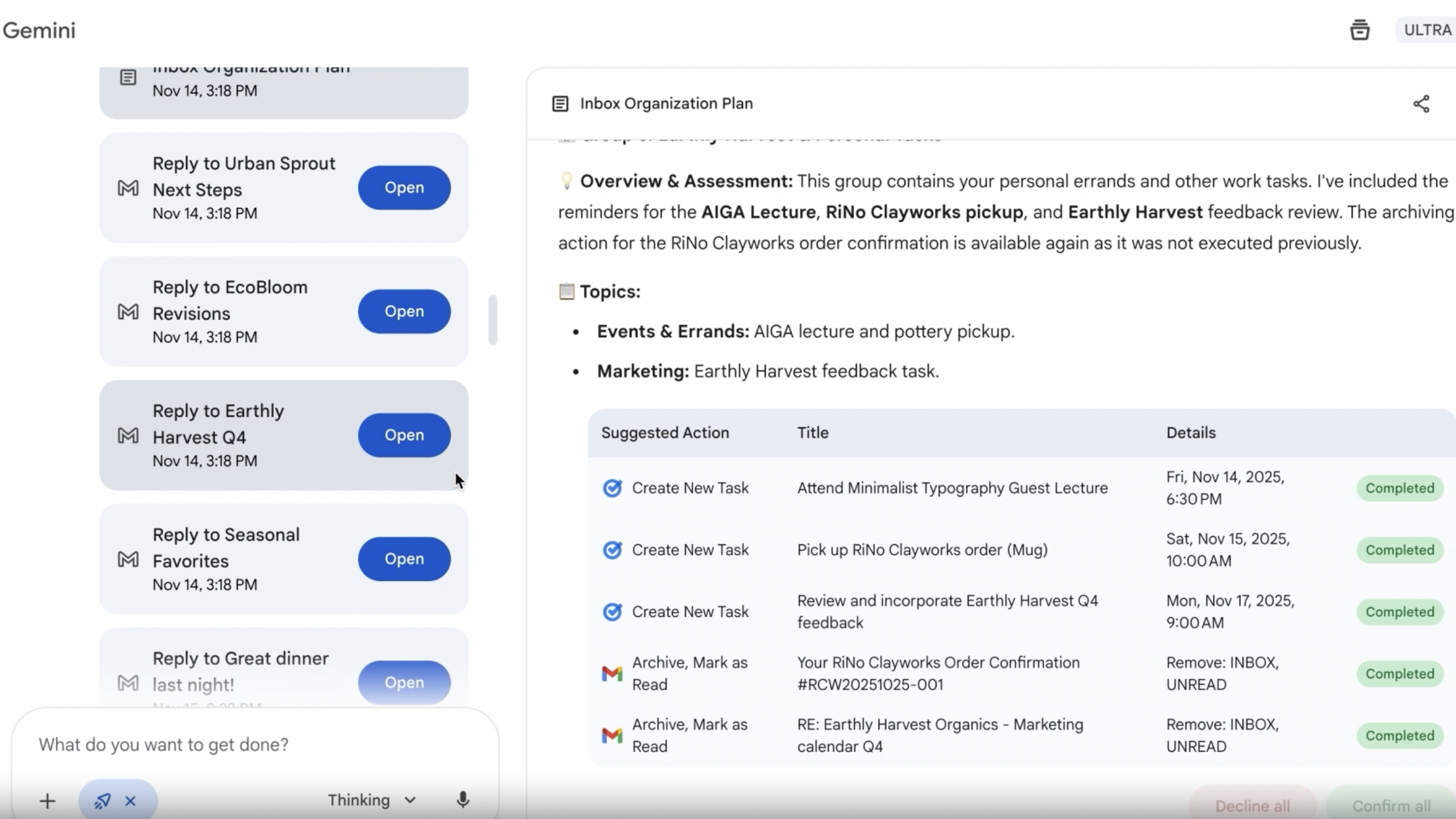
Task: Toggle the Completed status on RiNo Clayworks pickup row
Action: pos(1400,550)
